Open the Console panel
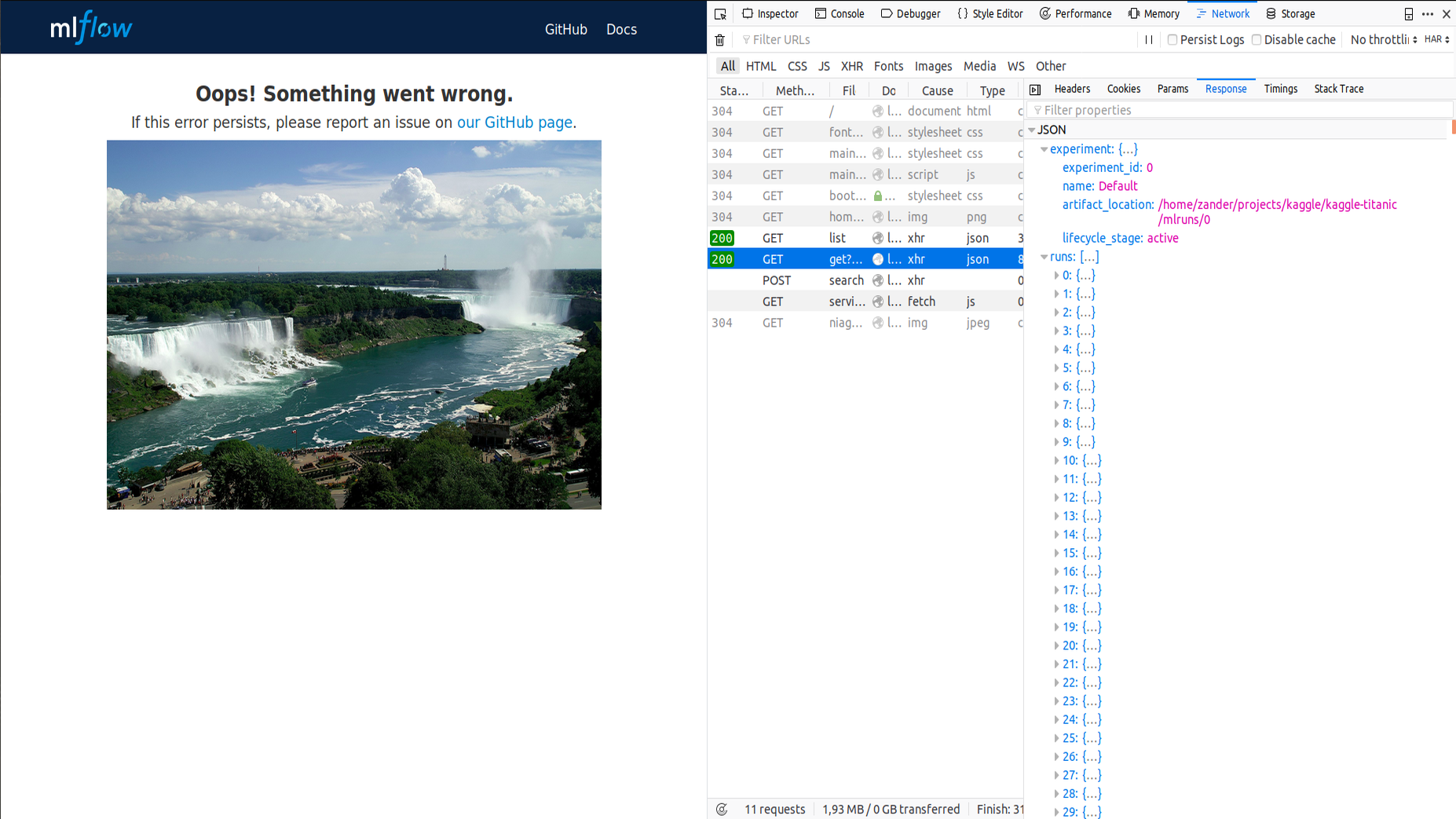 [840, 13]
